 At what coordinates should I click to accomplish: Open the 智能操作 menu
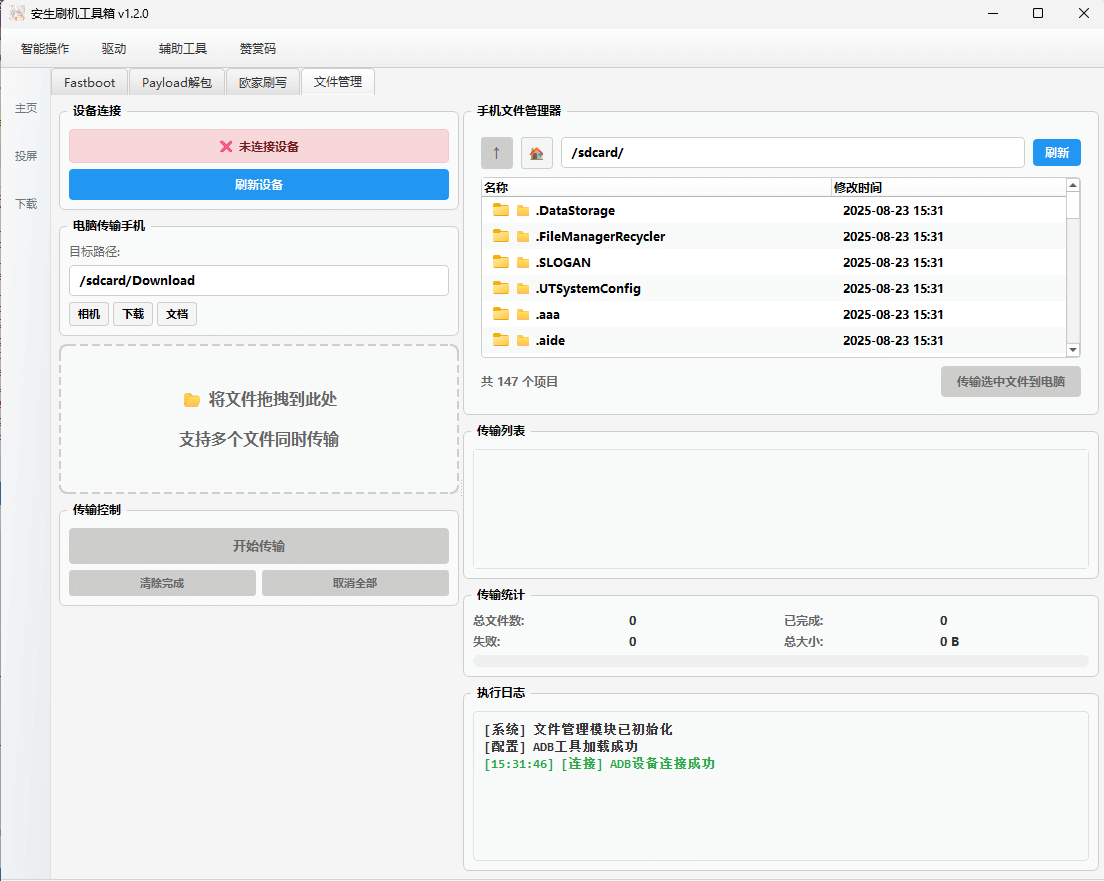pyautogui.click(x=44, y=48)
